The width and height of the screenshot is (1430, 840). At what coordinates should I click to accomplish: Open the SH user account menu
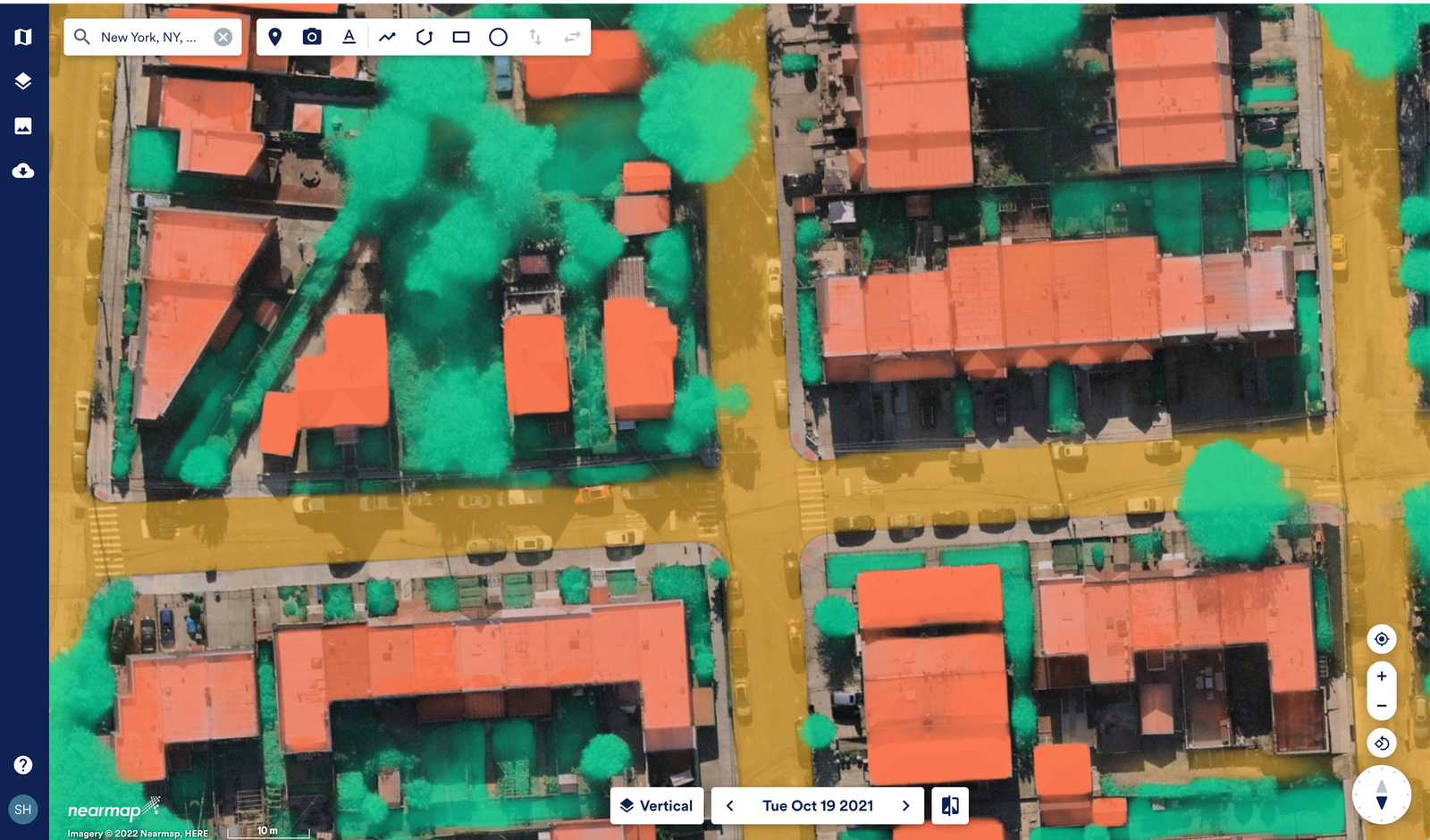point(24,810)
